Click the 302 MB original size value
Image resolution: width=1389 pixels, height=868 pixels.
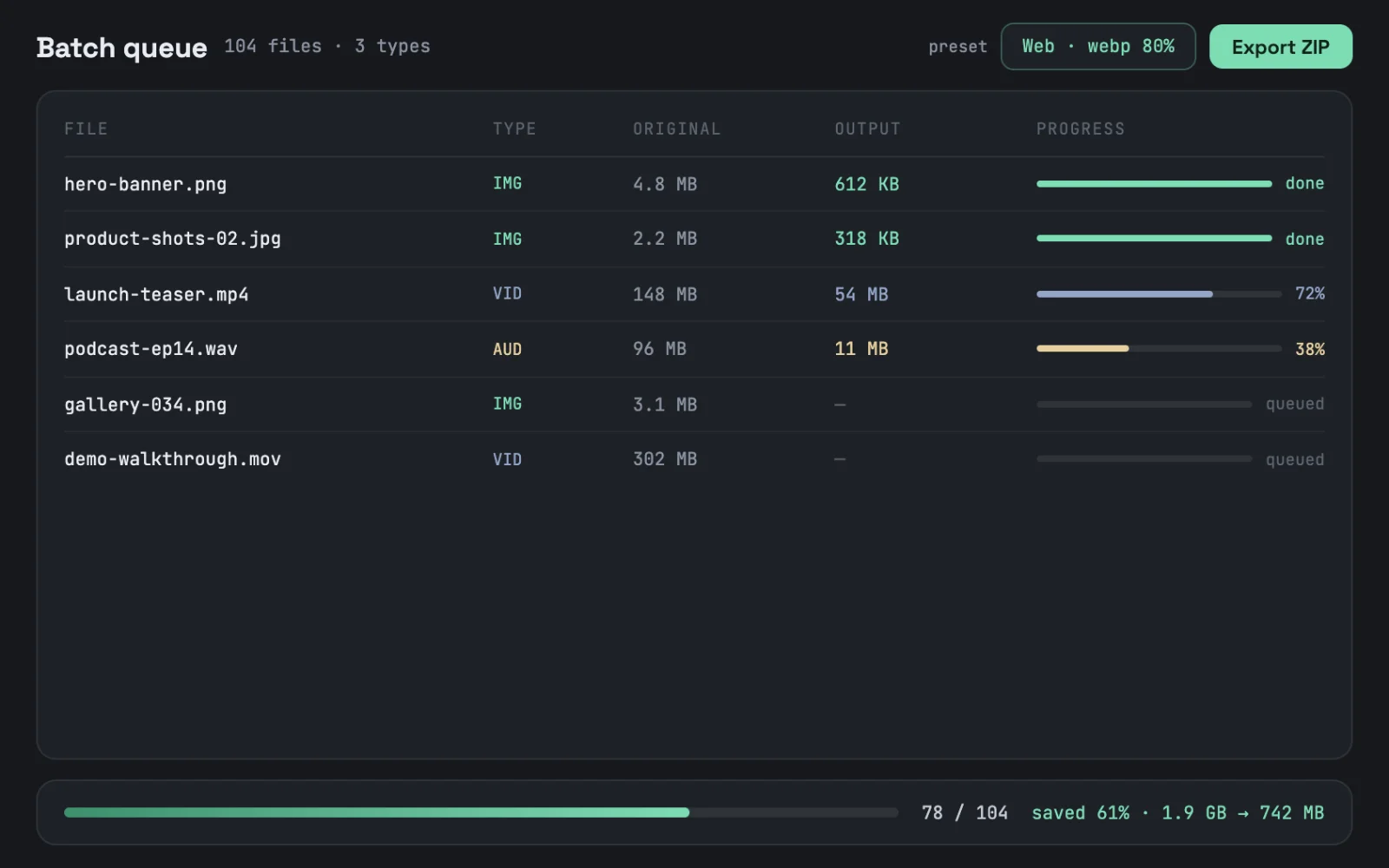click(x=665, y=459)
